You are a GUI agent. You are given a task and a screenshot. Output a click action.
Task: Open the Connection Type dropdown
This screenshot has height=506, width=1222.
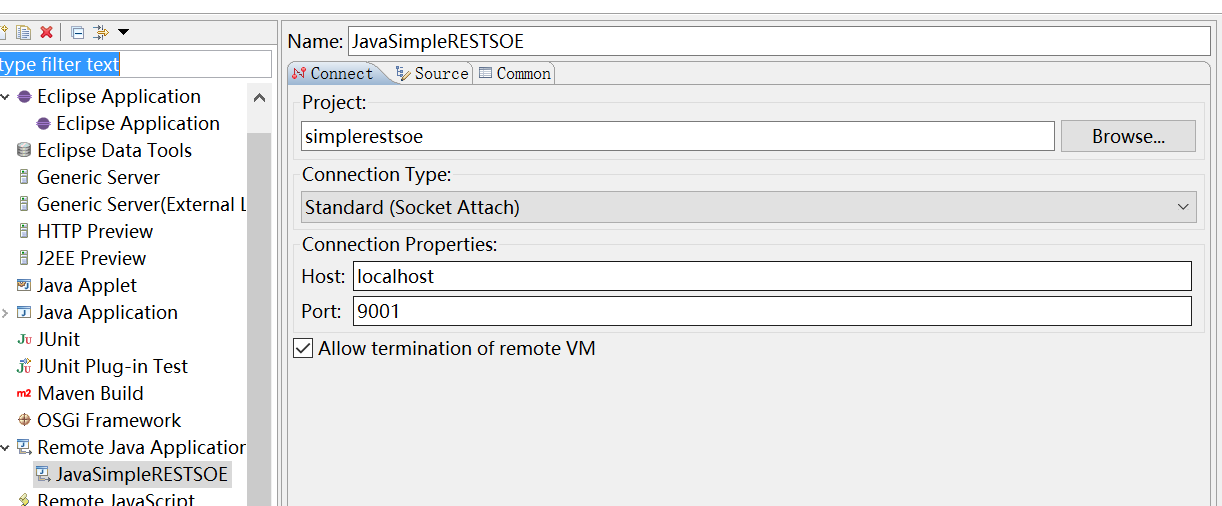749,208
